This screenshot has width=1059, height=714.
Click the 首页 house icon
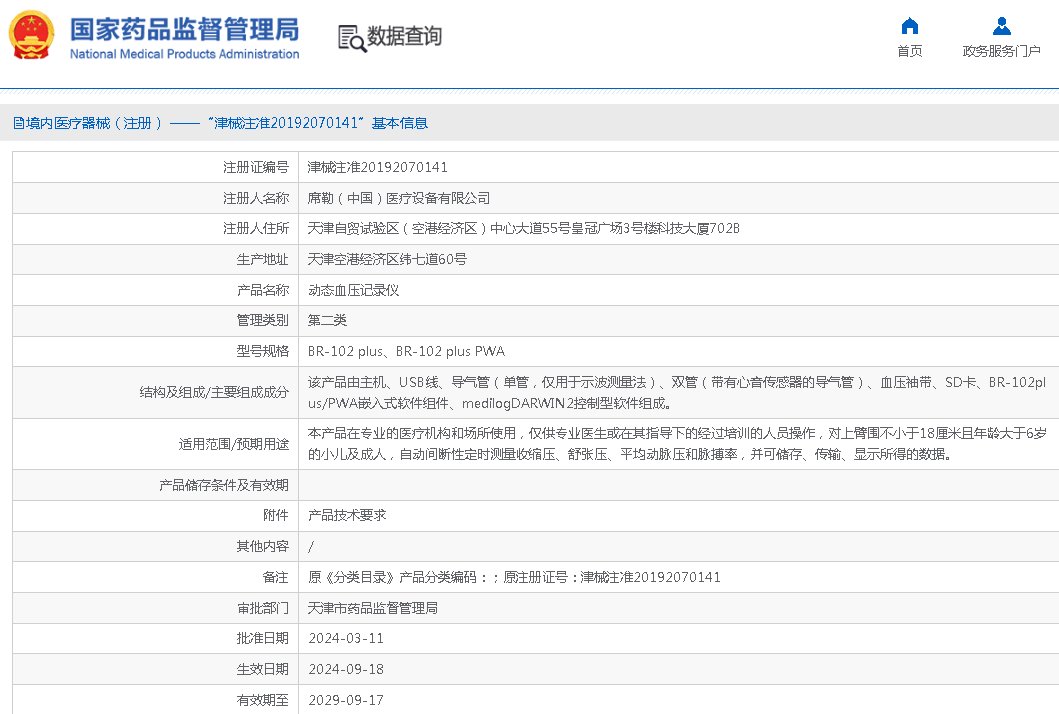909,26
